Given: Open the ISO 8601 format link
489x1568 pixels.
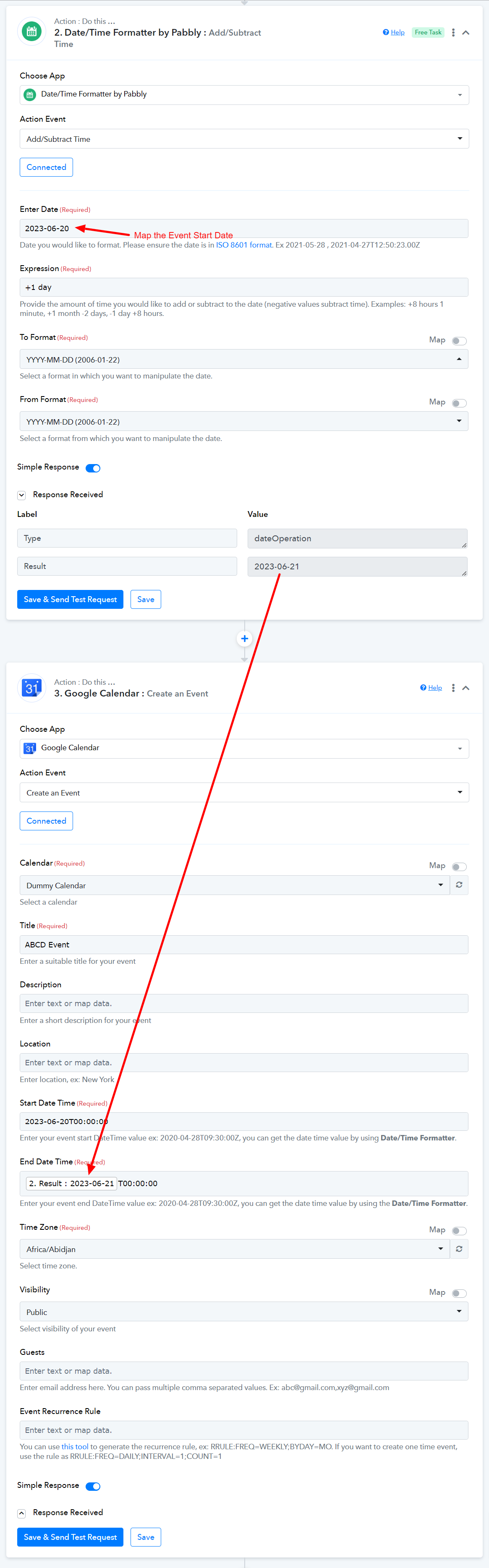Looking at the screenshot, I should coord(244,245).
